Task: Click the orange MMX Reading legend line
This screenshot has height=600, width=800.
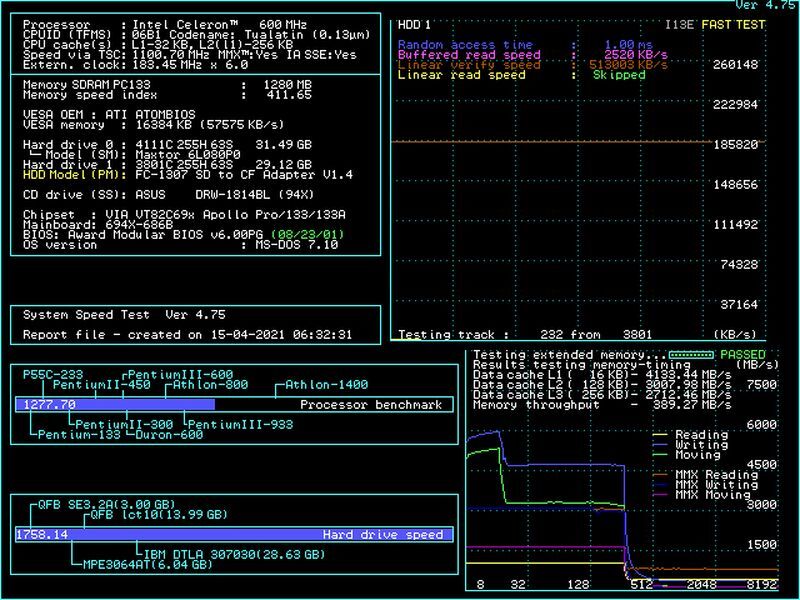Action: click(x=660, y=475)
